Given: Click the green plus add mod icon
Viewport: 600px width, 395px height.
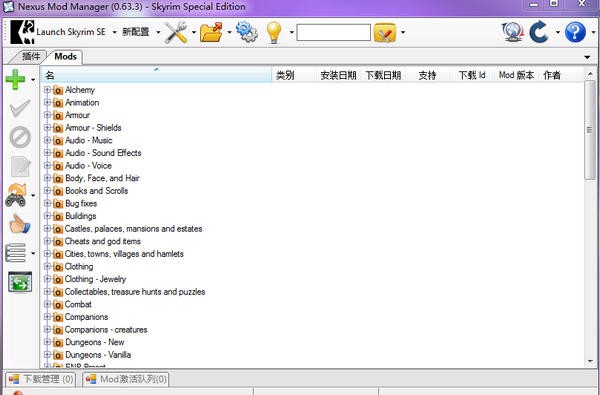Looking at the screenshot, I should [15, 79].
